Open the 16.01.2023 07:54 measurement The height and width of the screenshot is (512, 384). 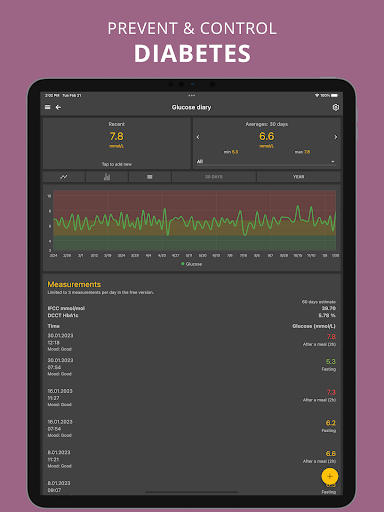[x=192, y=428]
